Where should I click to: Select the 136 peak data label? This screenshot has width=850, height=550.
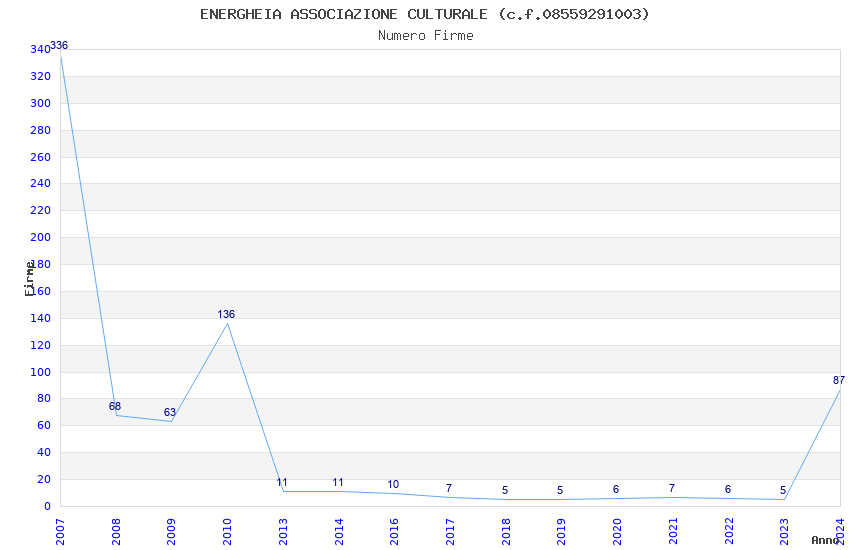(226, 314)
